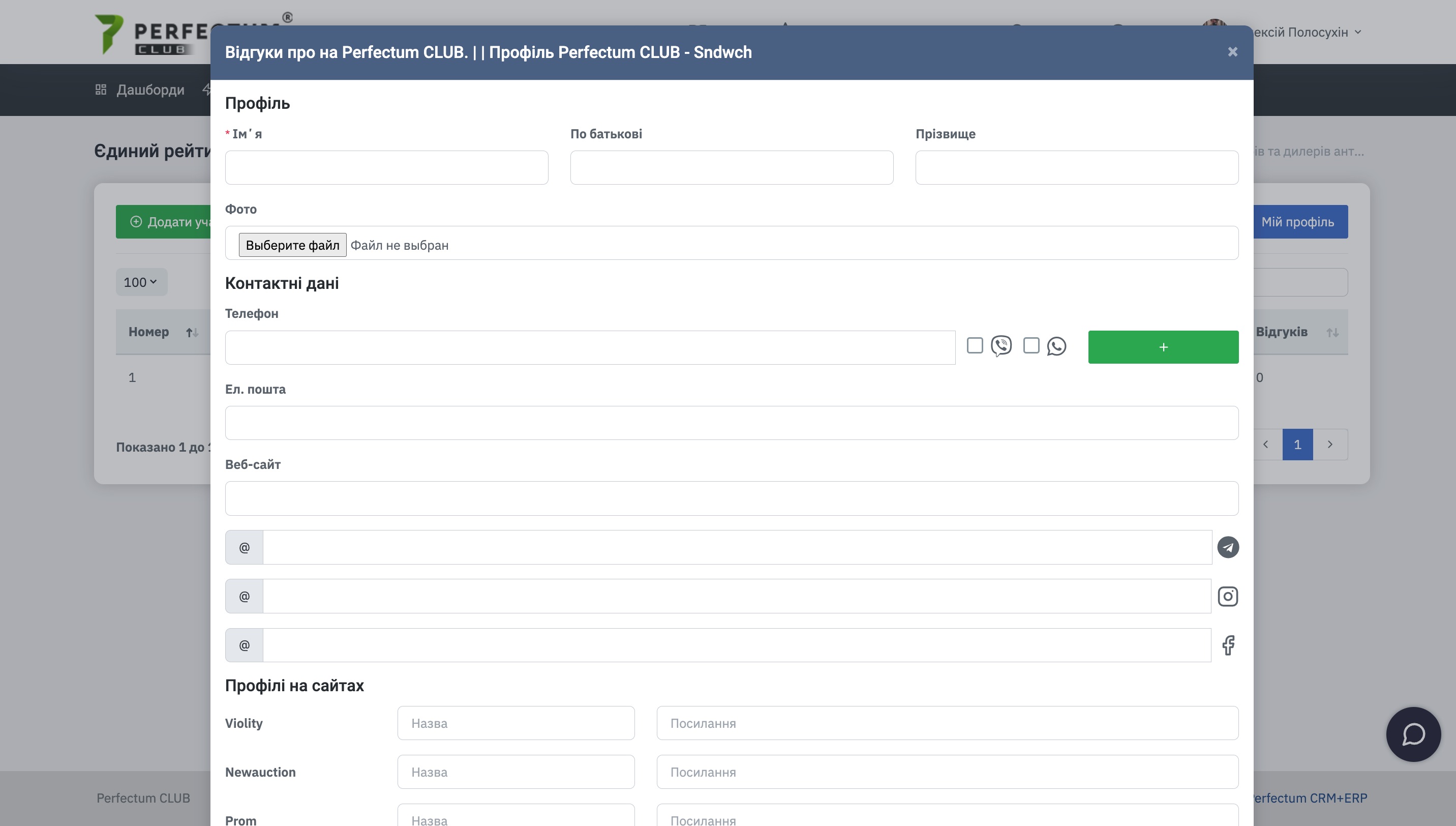Close the profile modal dialog

[x=1232, y=52]
